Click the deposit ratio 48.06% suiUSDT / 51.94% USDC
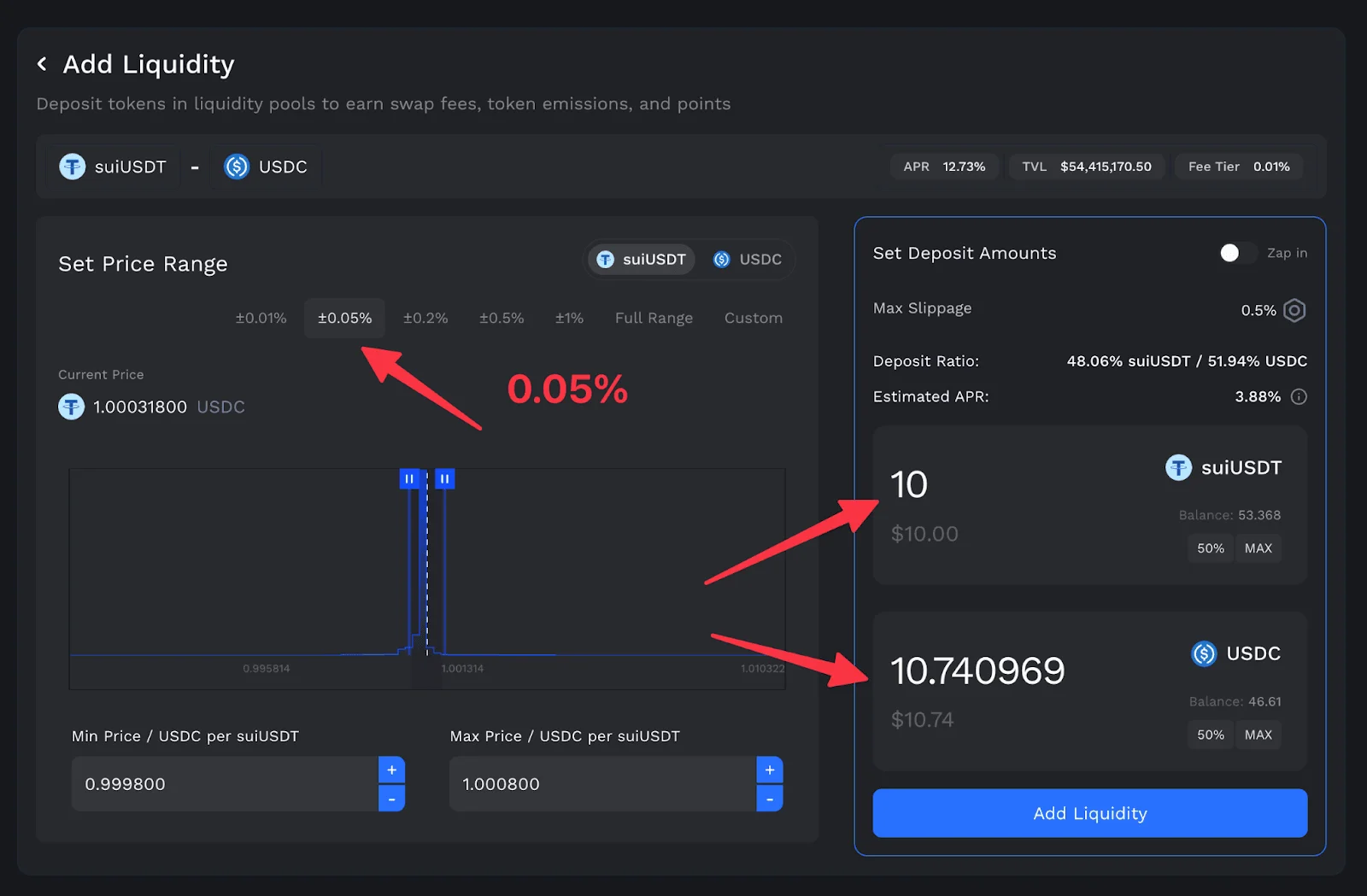The height and width of the screenshot is (896, 1367). (x=1187, y=361)
